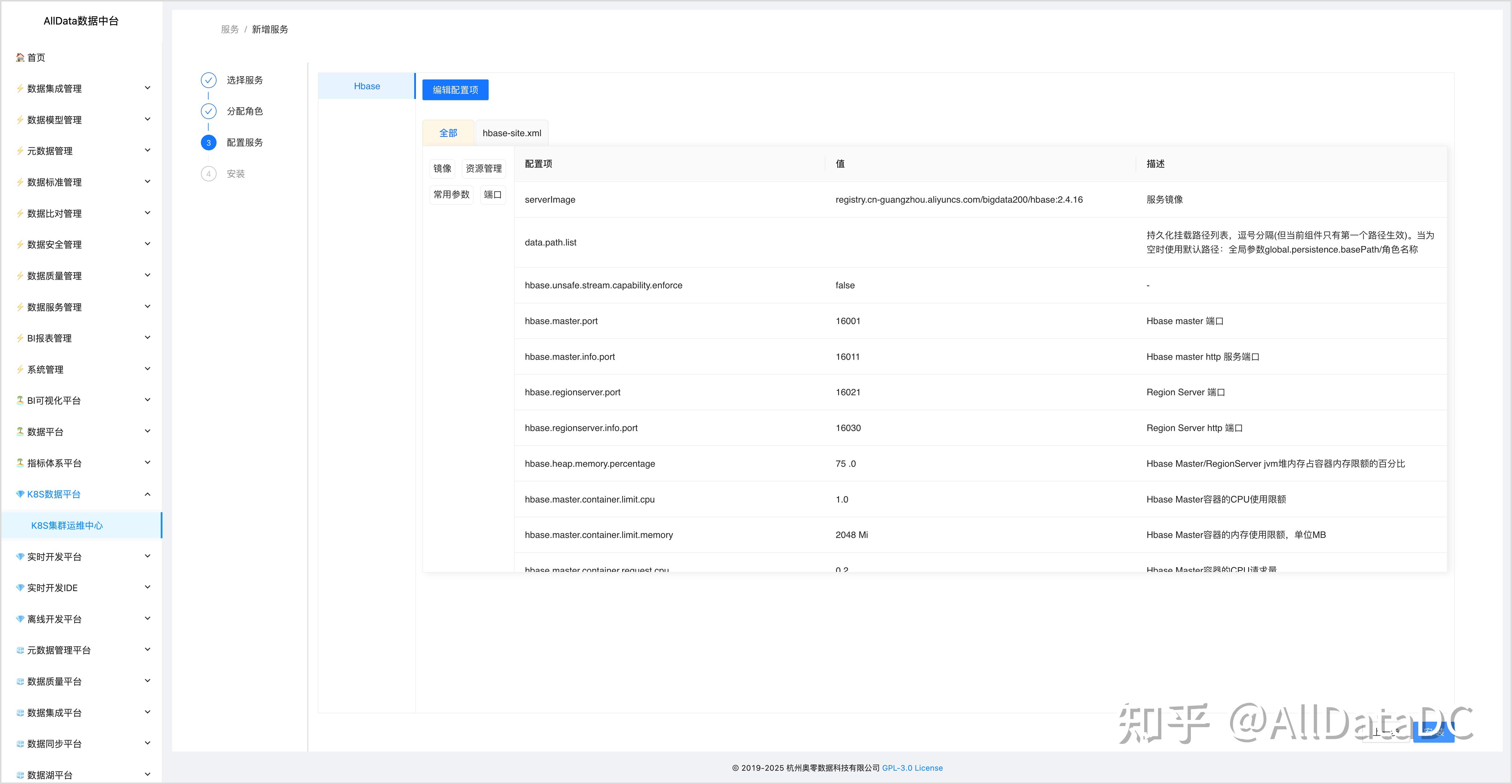
Task: Click the palm icon beside BI可视化平台
Action: click(x=20, y=400)
